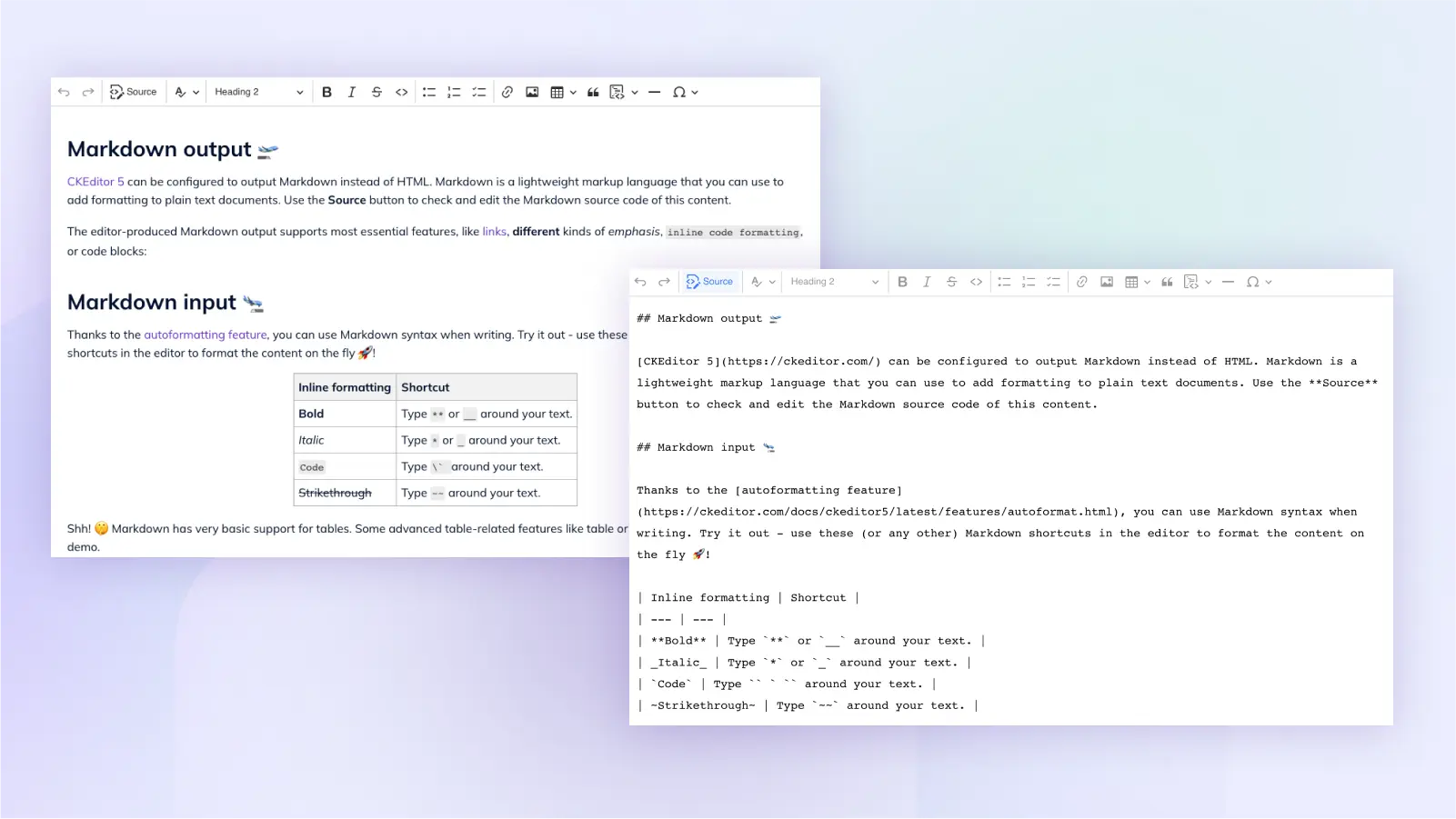This screenshot has width=1456, height=819.
Task: Click the inline code icon in the left toolbar
Action: coord(401,92)
